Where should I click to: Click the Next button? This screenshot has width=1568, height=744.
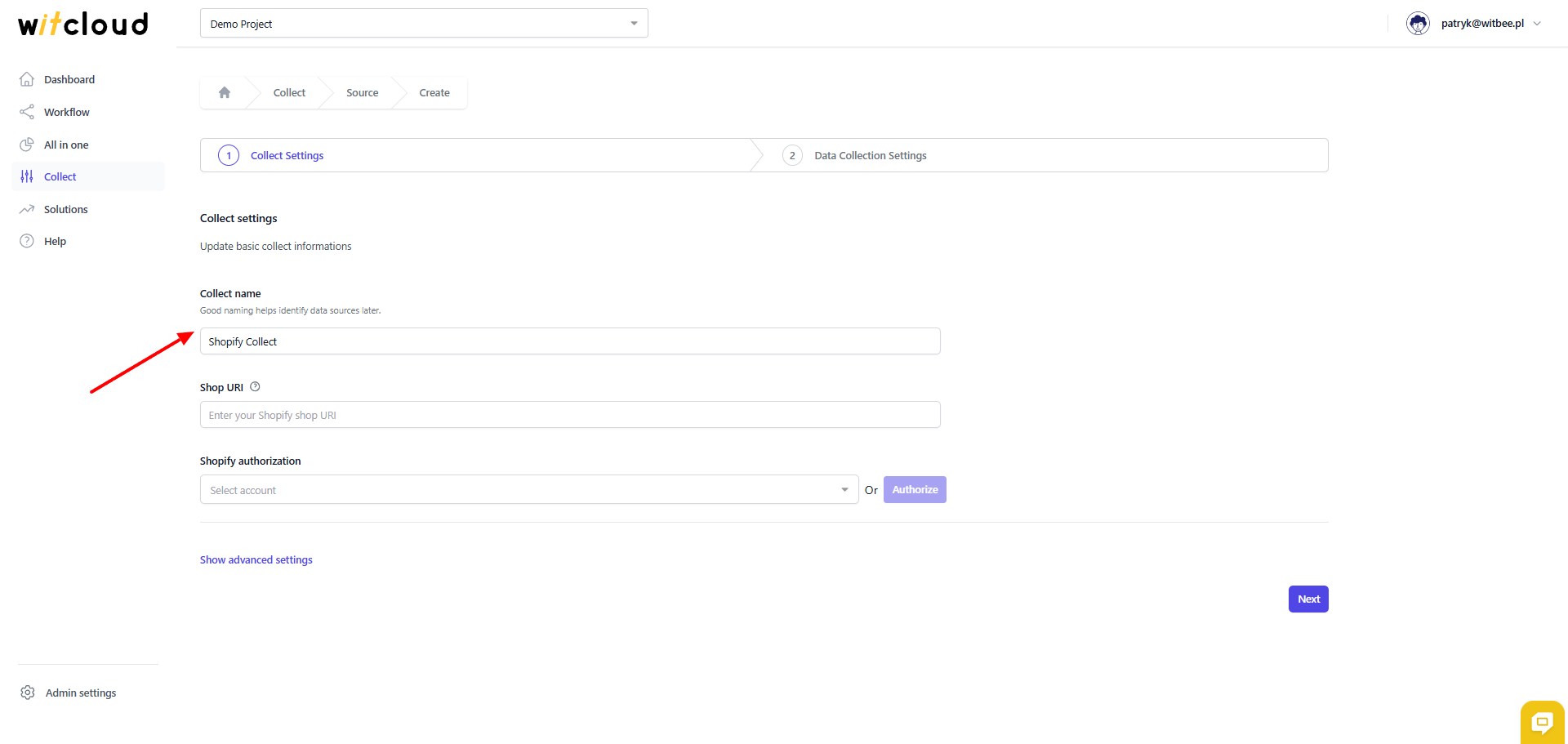pyautogui.click(x=1308, y=599)
